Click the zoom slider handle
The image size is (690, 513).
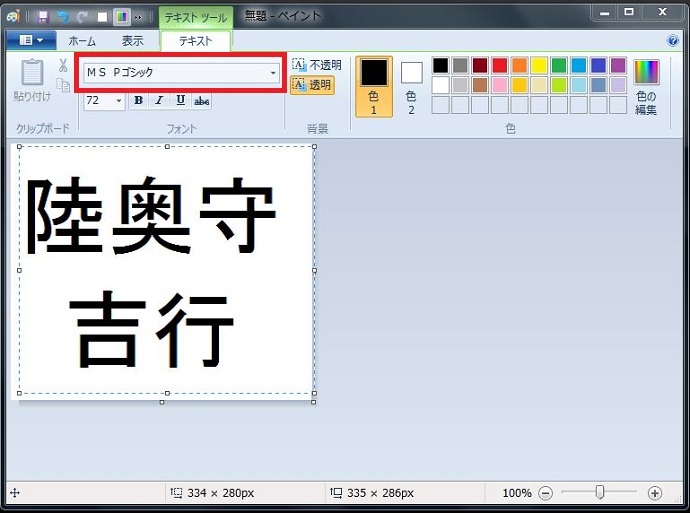pos(600,492)
